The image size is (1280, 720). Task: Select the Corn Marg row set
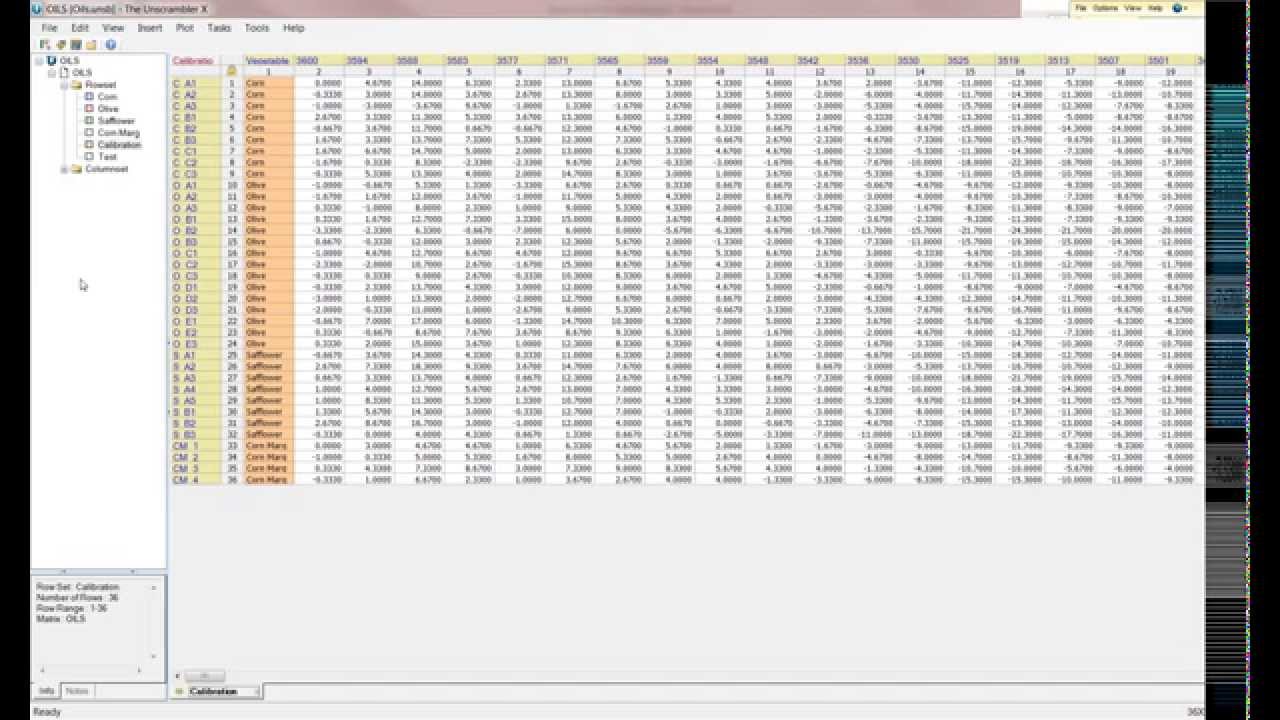[x=118, y=133]
